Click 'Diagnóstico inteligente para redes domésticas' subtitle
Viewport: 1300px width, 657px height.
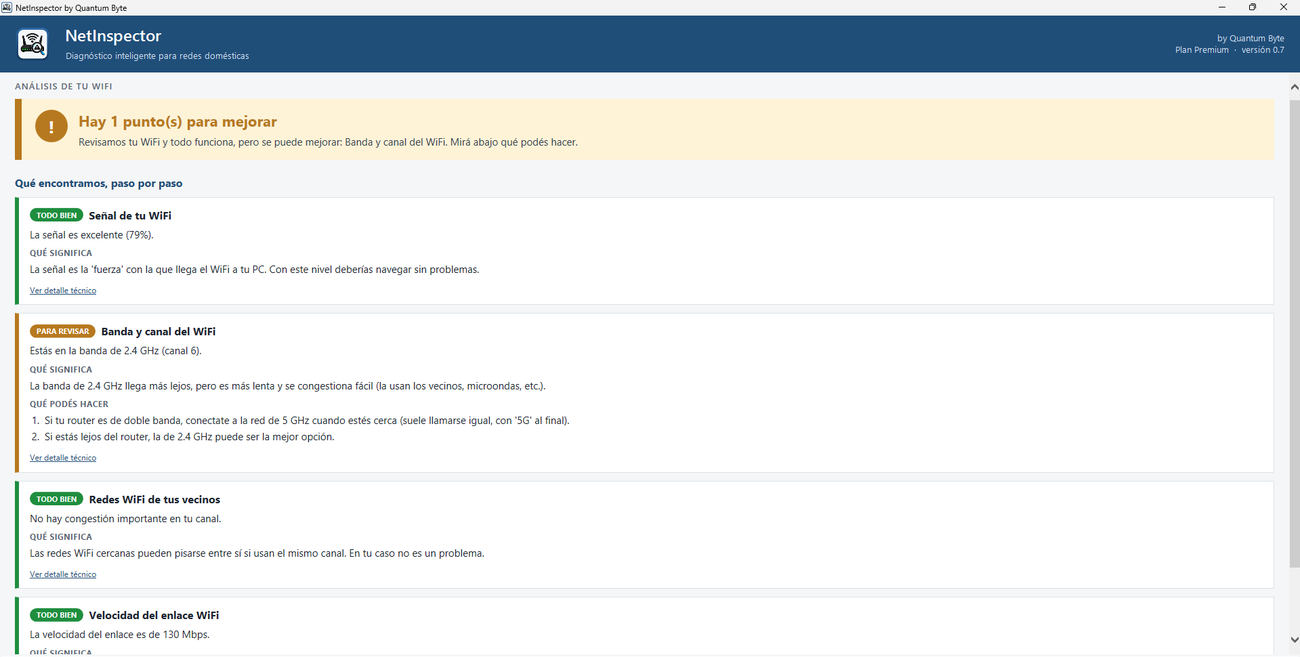click(x=157, y=56)
